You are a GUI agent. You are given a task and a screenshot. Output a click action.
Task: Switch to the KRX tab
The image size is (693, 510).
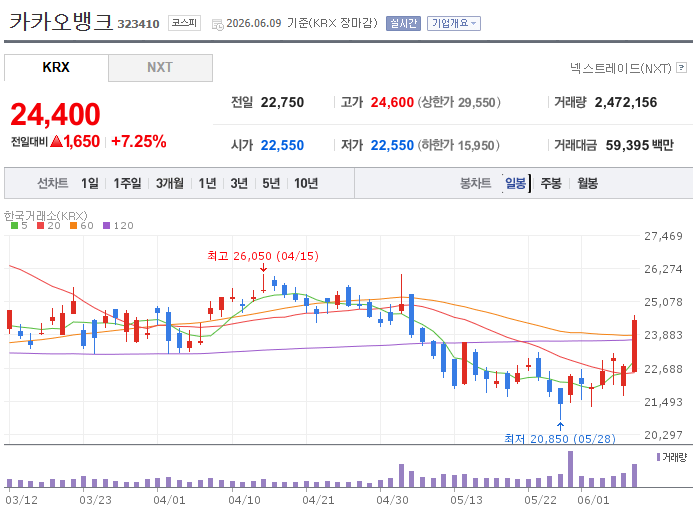(56, 68)
